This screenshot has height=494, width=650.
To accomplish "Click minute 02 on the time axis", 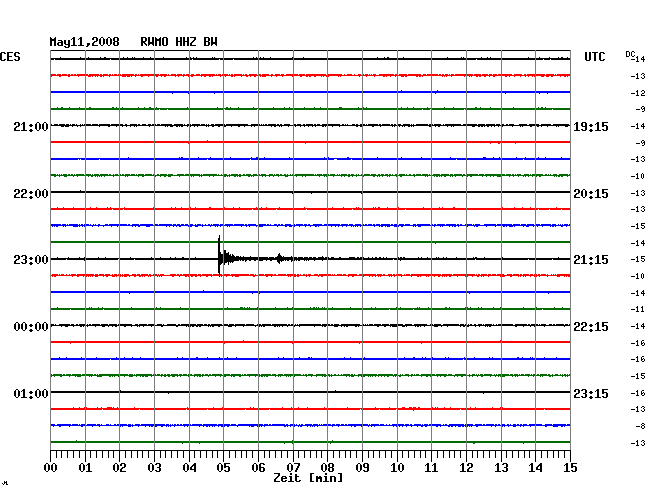I will (x=119, y=467).
